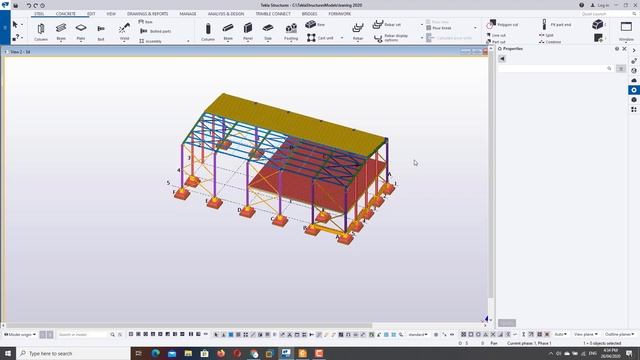Screen dimensions: 640x360
Task: Expand the Cast unit dropdown arrow
Action: [x=342, y=38]
